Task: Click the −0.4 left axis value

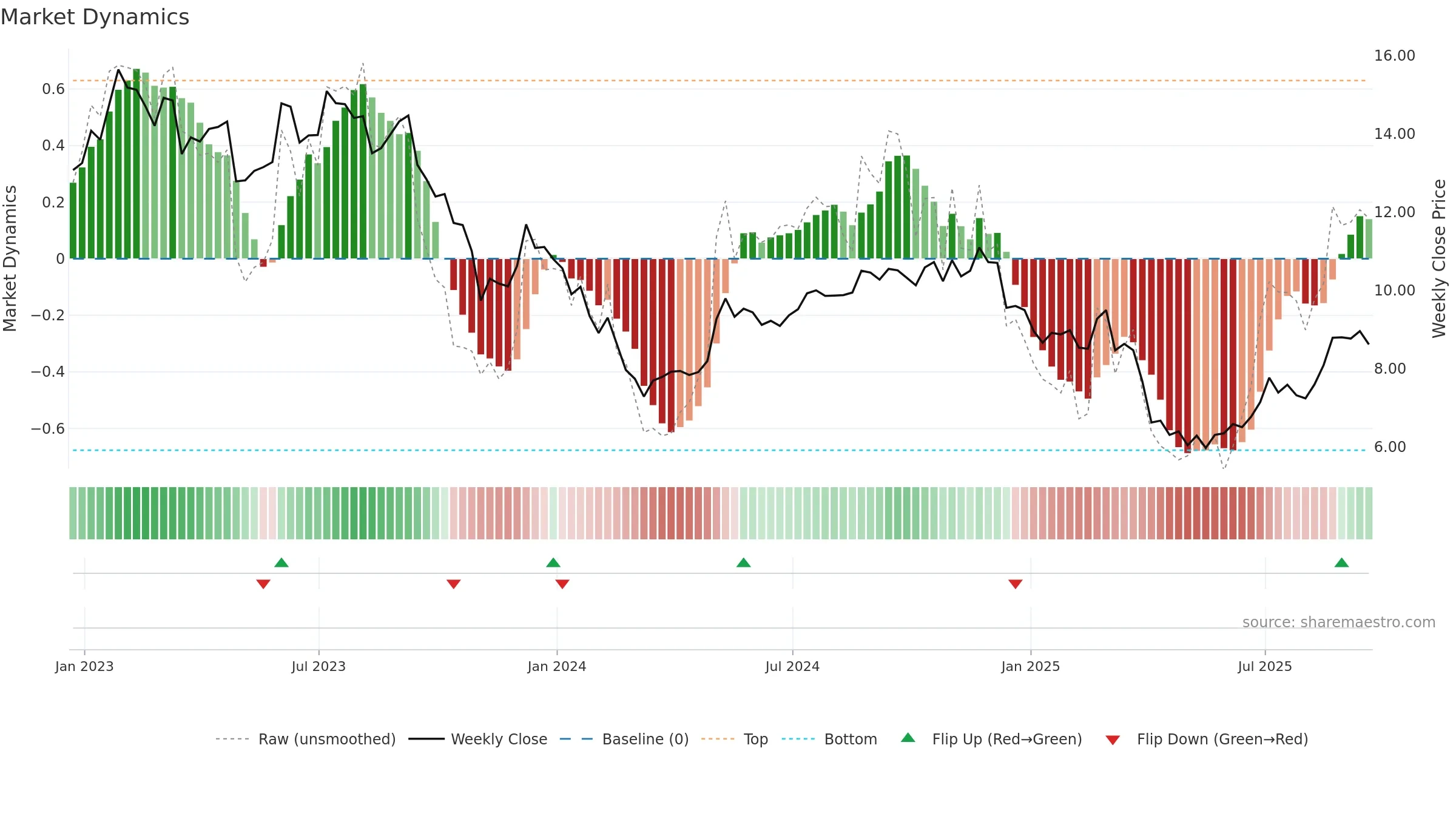Action: (x=48, y=372)
